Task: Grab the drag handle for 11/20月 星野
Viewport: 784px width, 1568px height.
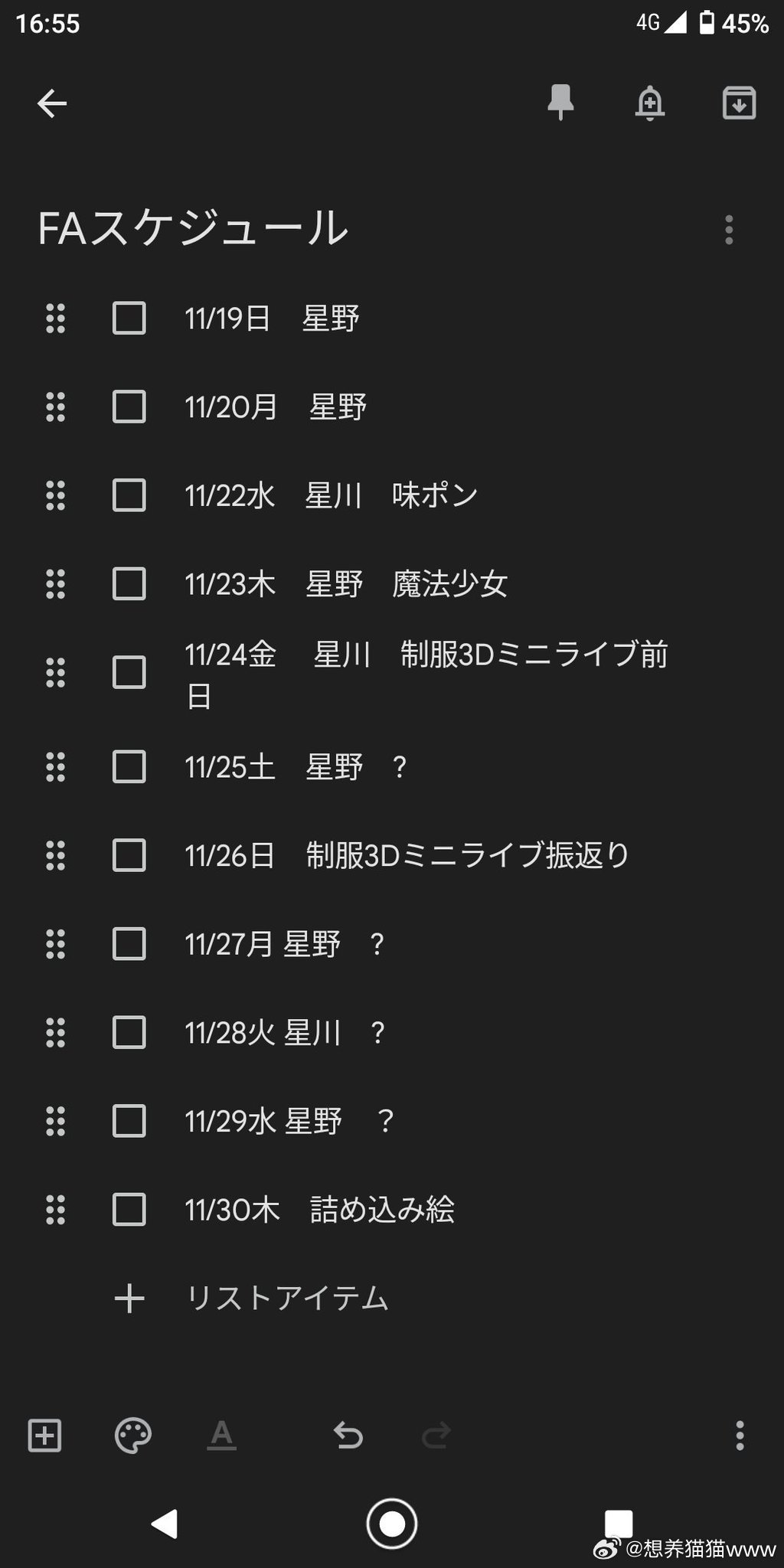Action: pyautogui.click(x=55, y=407)
